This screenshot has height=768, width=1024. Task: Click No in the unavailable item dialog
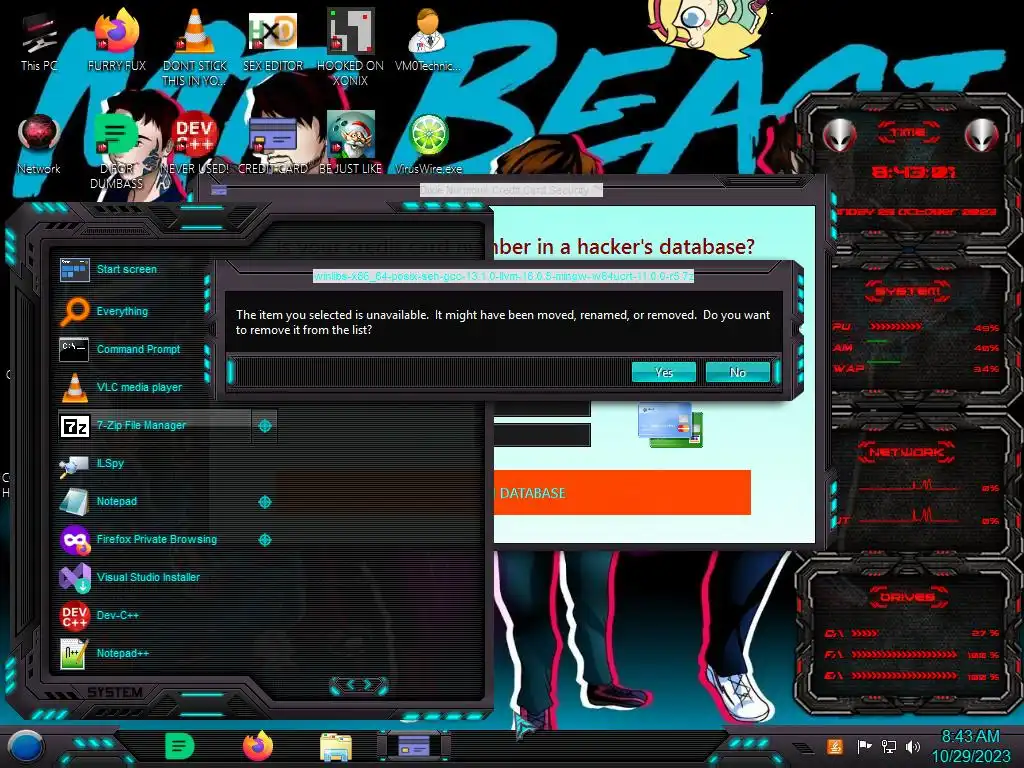[737, 372]
